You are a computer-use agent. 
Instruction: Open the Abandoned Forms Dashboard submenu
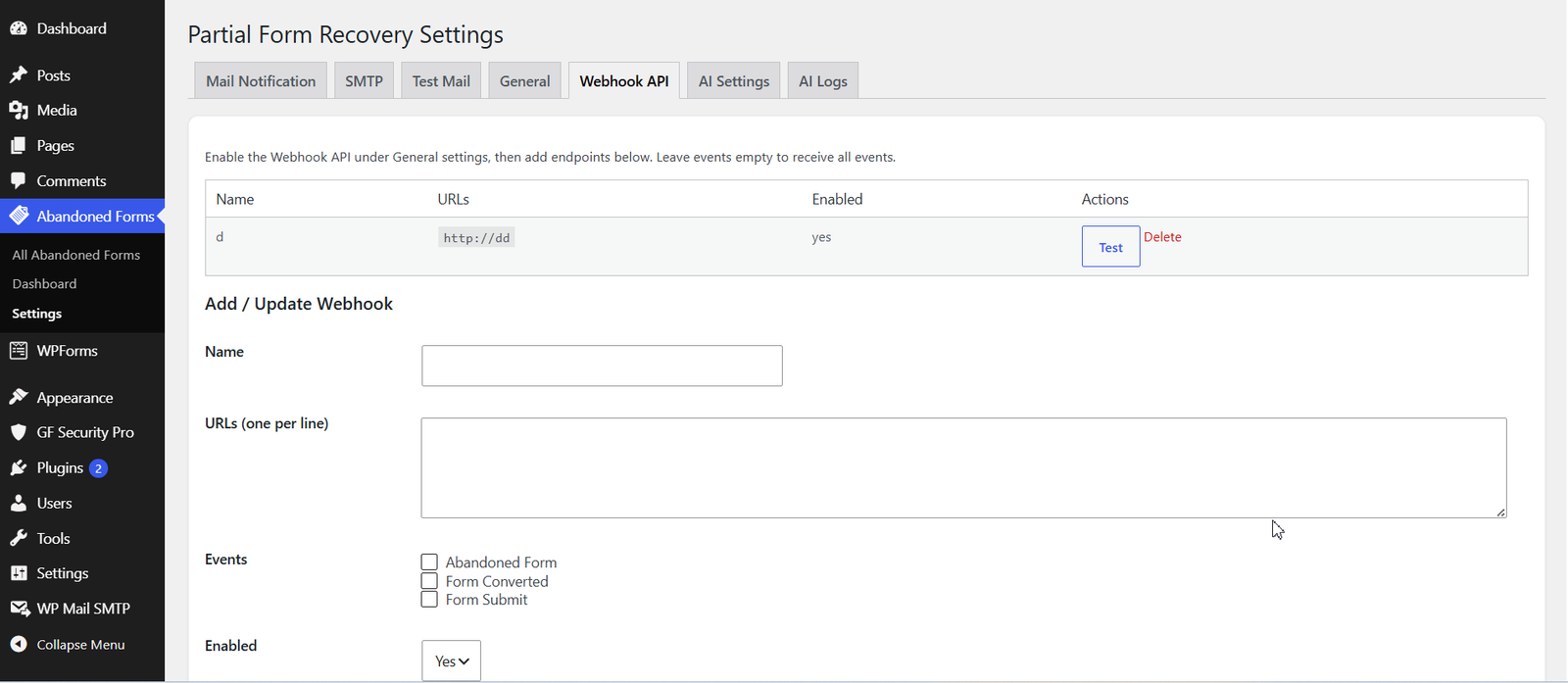(x=44, y=284)
